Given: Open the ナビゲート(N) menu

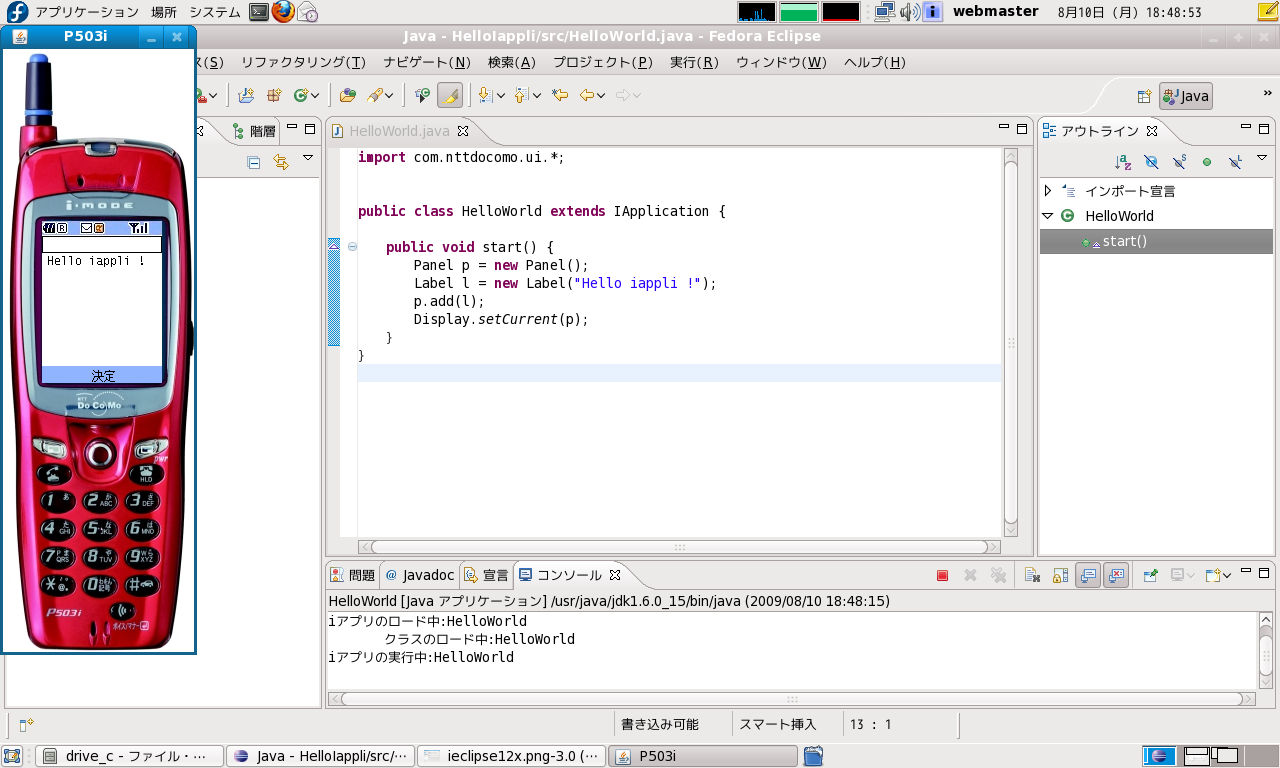Looking at the screenshot, I should [427, 62].
